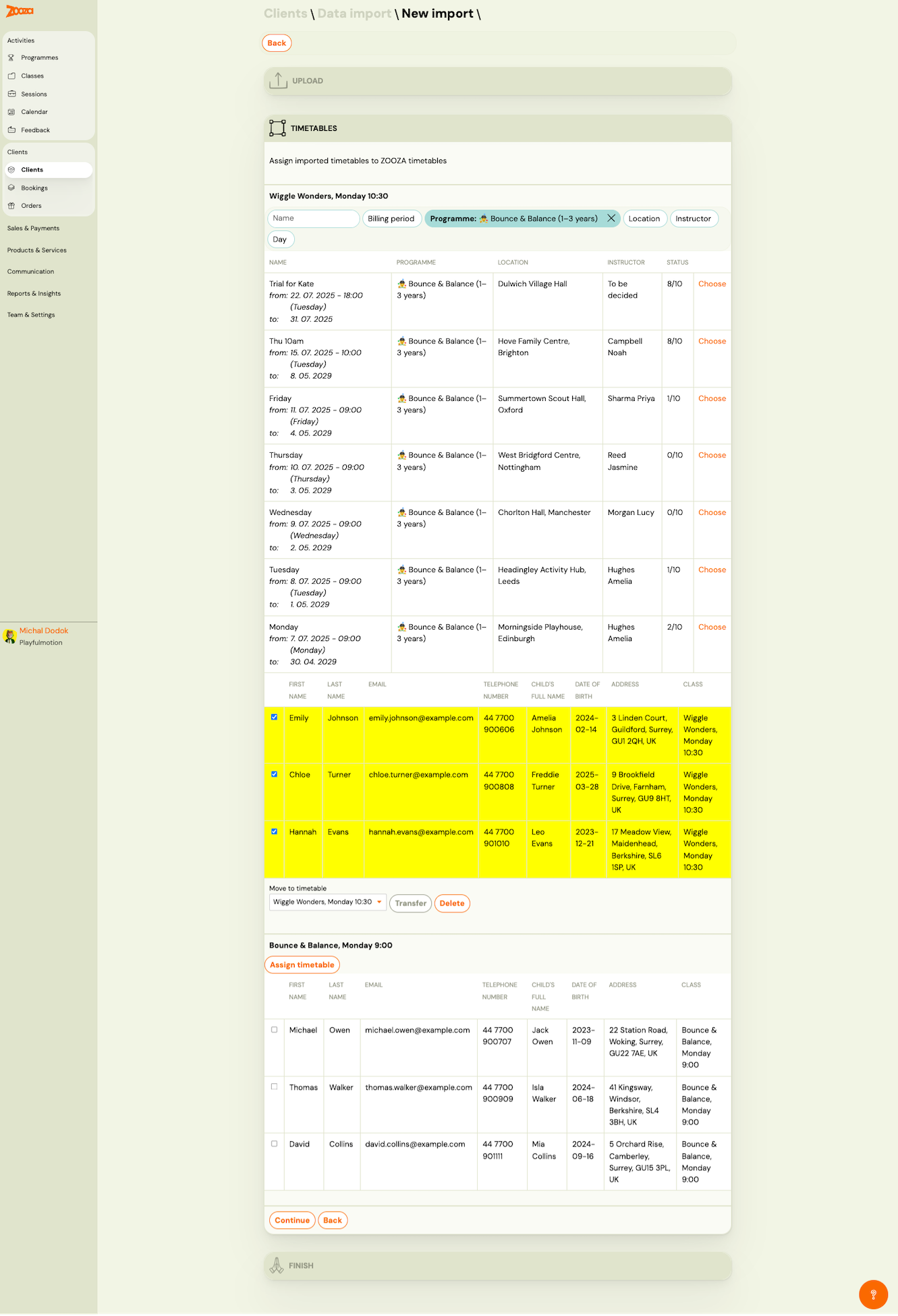Uncheck Chloe Turner row checkbox
This screenshot has width=898, height=1316.
click(274, 775)
